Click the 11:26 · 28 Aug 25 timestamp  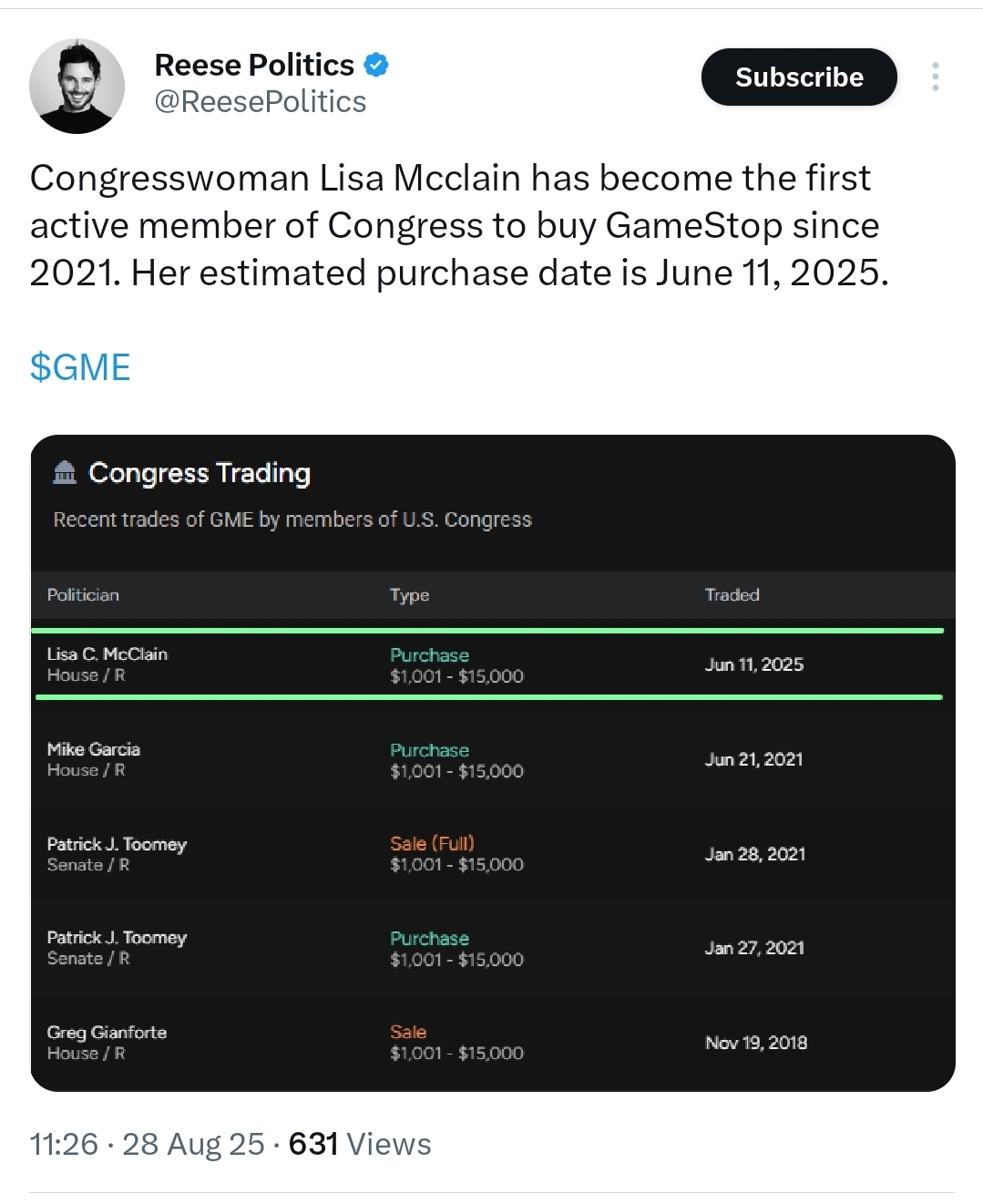(x=147, y=1144)
